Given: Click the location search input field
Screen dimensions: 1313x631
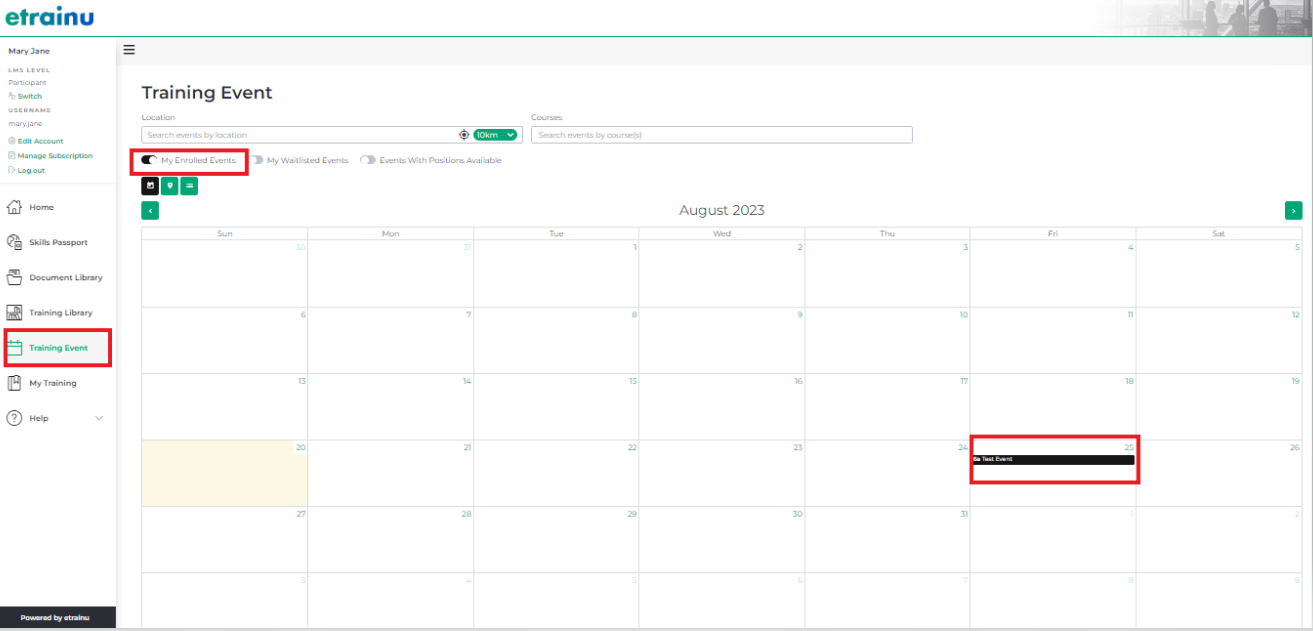Looking at the screenshot, I should (x=298, y=135).
